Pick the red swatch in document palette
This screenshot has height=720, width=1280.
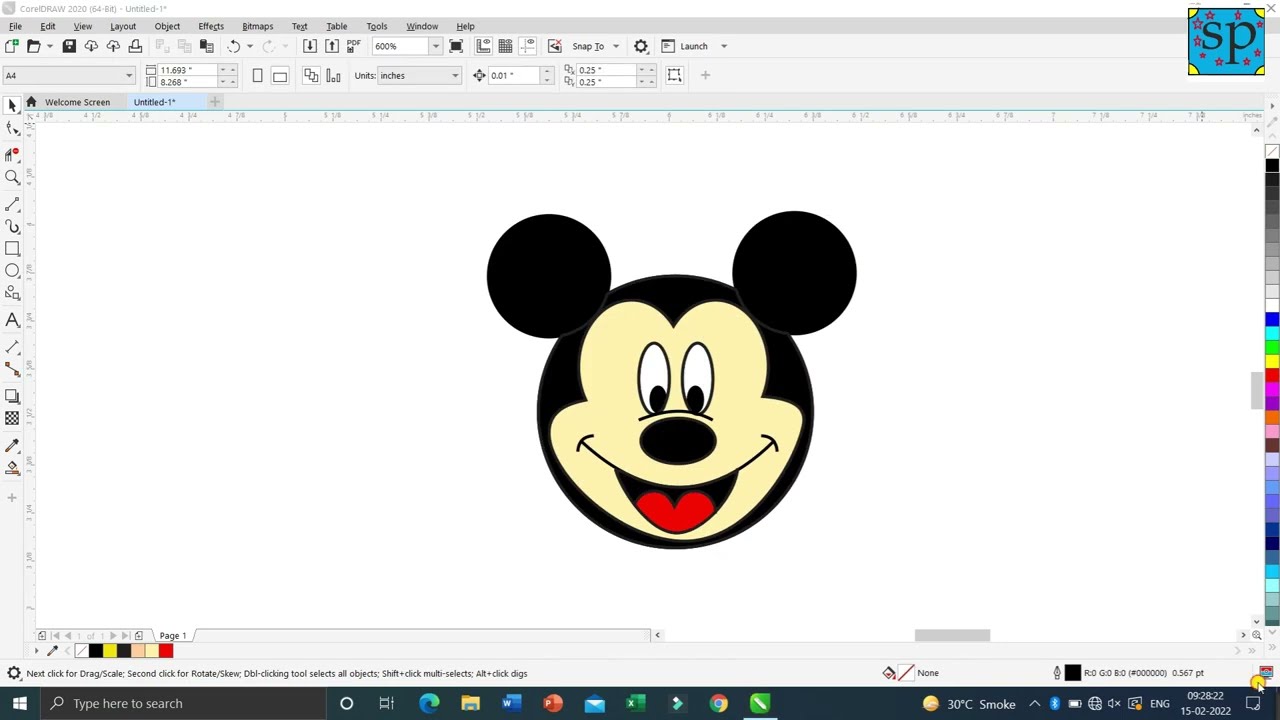pyautogui.click(x=166, y=651)
